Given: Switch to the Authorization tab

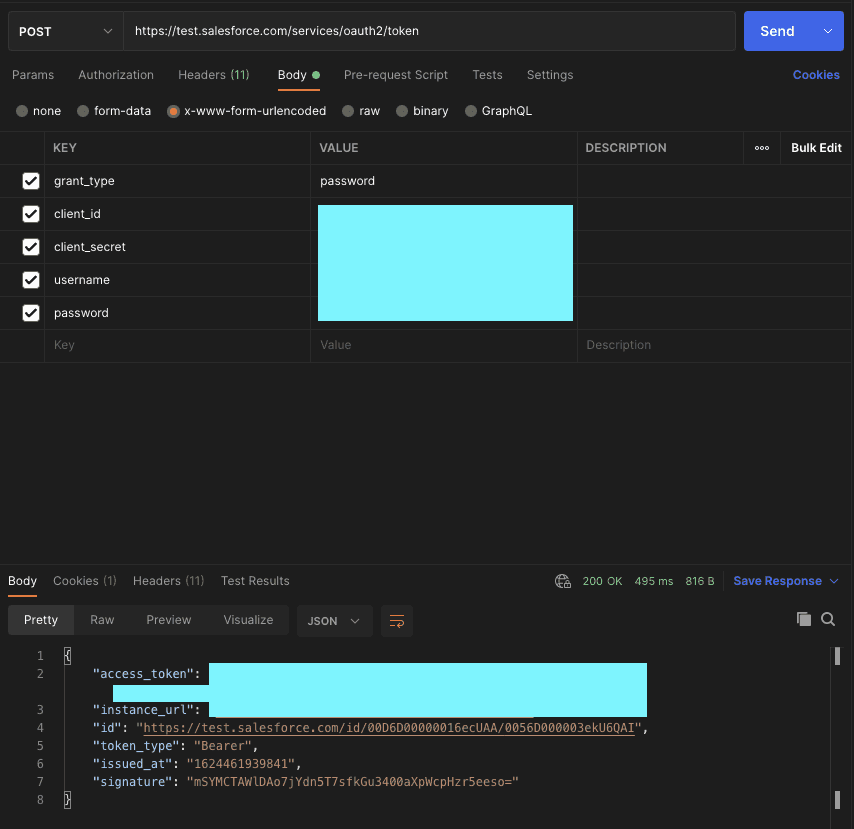Looking at the screenshot, I should [x=116, y=75].
